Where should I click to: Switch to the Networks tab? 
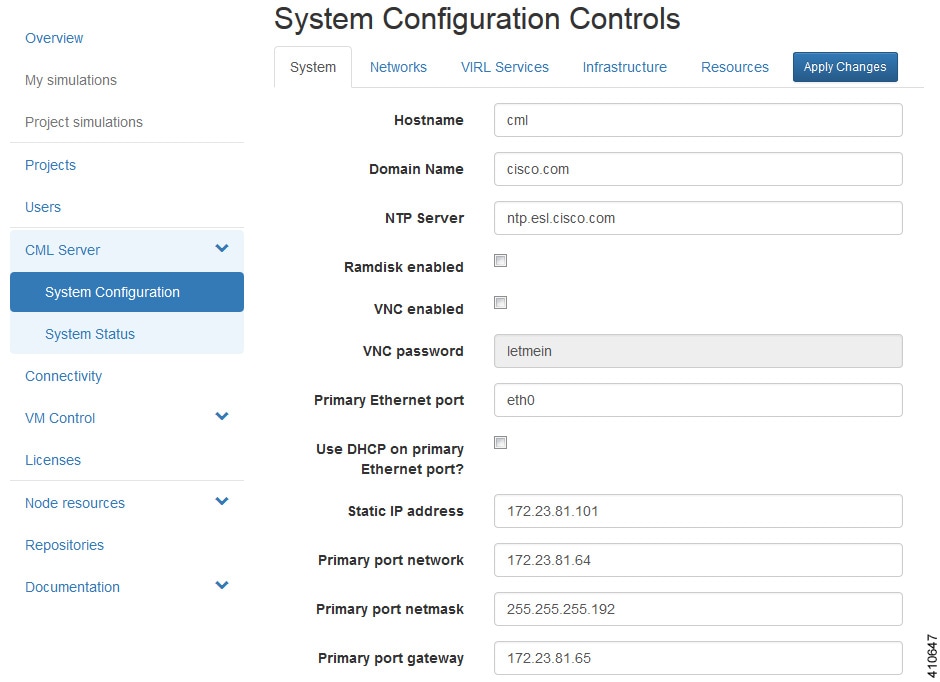[398, 67]
